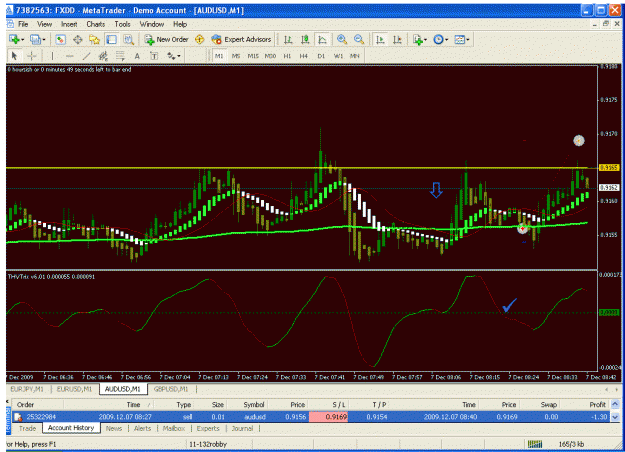Open the Market Watch window icon

(60, 39)
